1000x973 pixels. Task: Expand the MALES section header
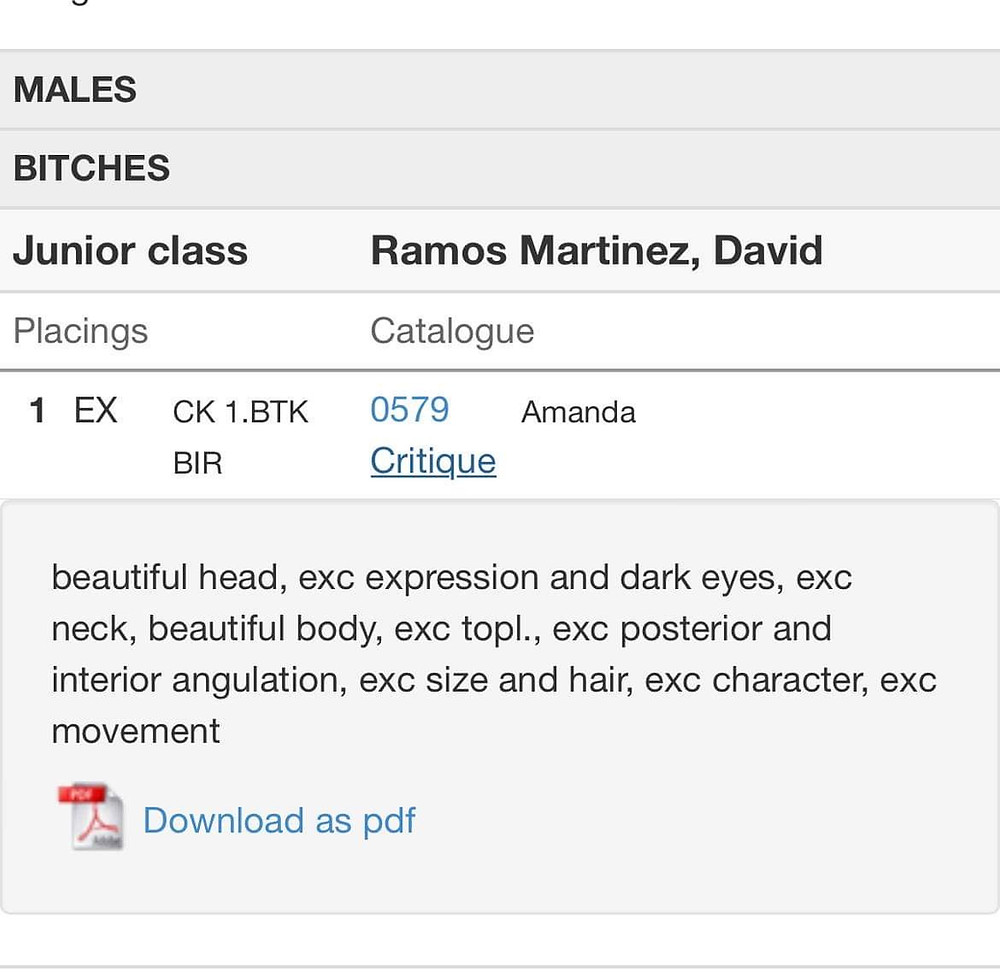coord(500,89)
